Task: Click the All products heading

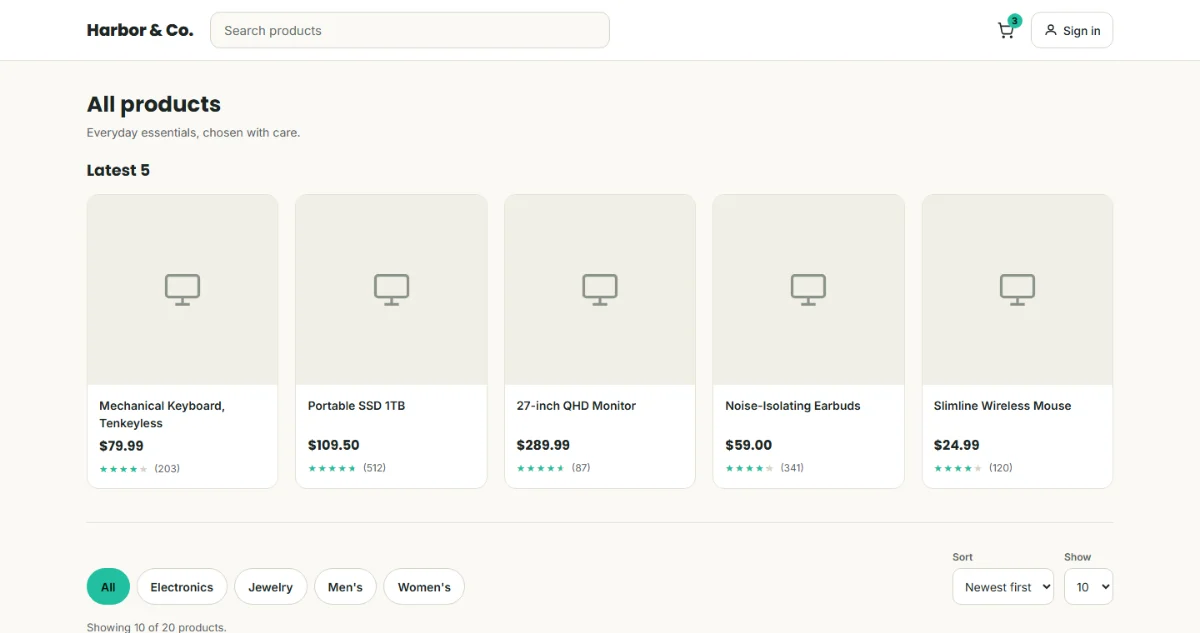Action: pyautogui.click(x=154, y=104)
